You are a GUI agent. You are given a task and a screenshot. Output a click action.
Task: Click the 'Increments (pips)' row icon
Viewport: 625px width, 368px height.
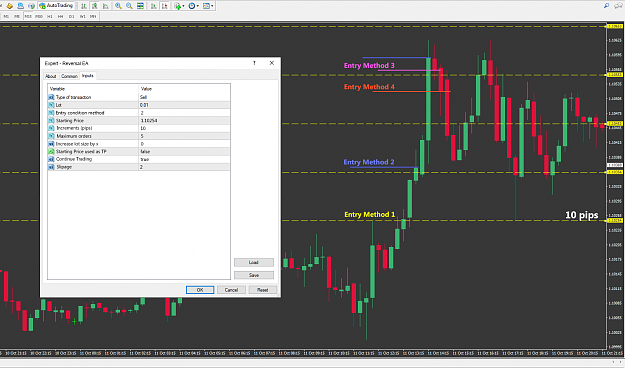[51, 128]
